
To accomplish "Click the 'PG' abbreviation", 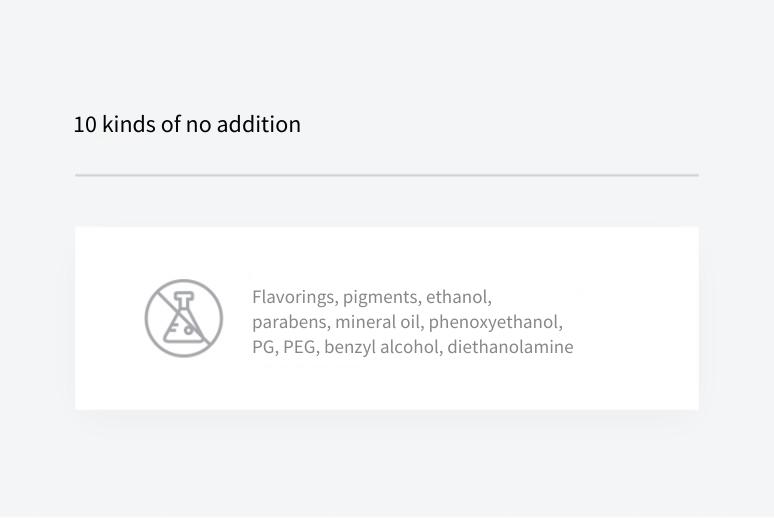I will [x=263, y=347].
